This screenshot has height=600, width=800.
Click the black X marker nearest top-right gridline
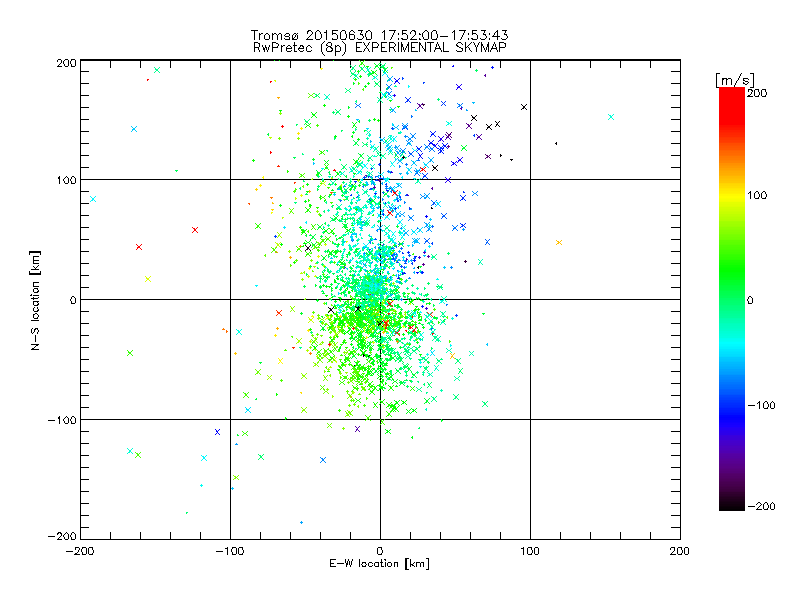[523, 107]
